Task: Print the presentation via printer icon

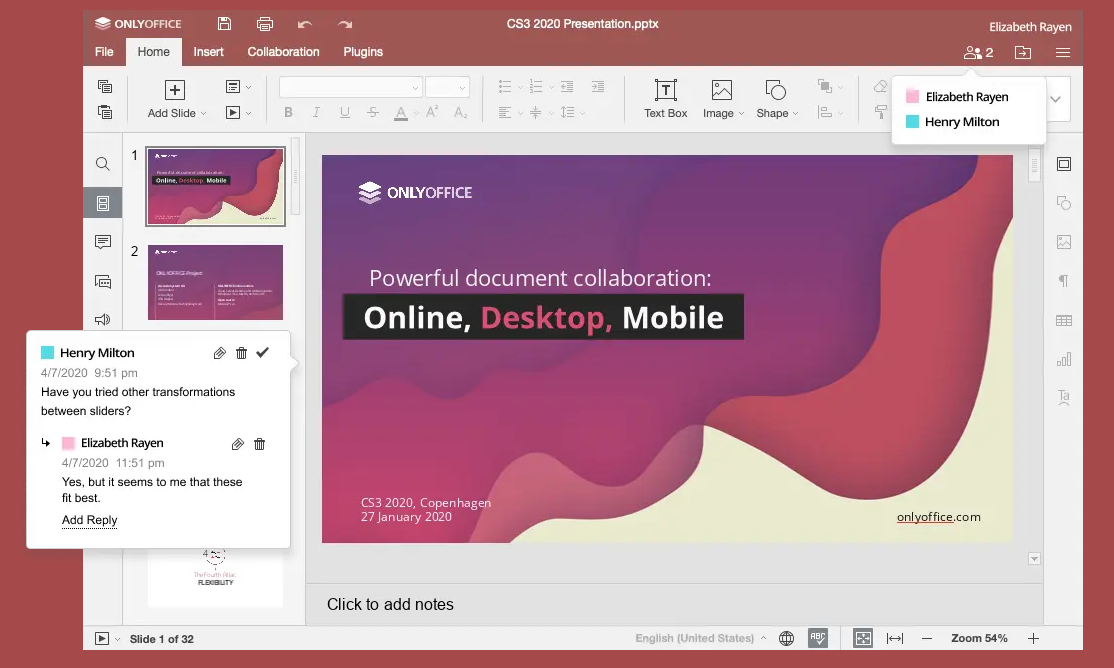Action: point(264,23)
